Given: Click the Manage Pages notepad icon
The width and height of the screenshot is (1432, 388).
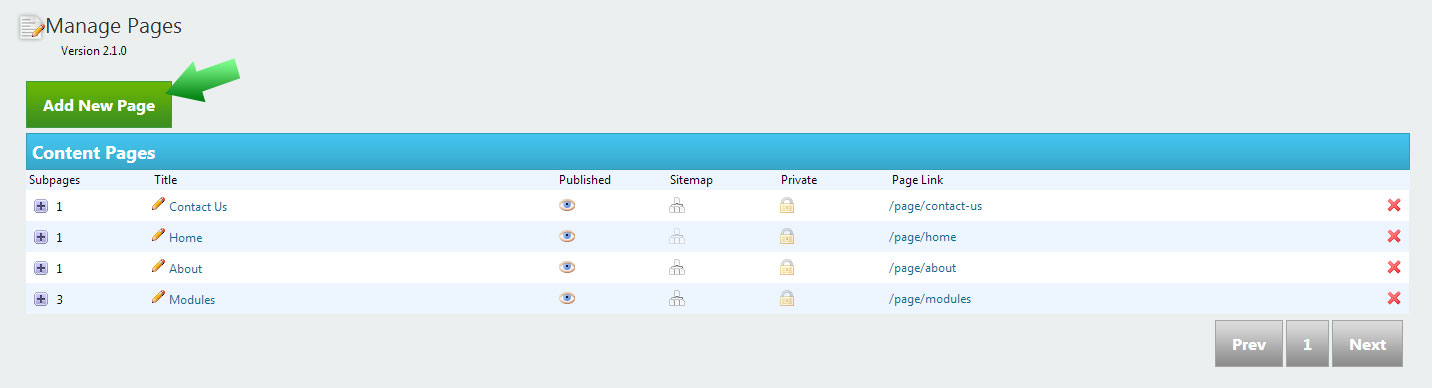Looking at the screenshot, I should (x=32, y=27).
